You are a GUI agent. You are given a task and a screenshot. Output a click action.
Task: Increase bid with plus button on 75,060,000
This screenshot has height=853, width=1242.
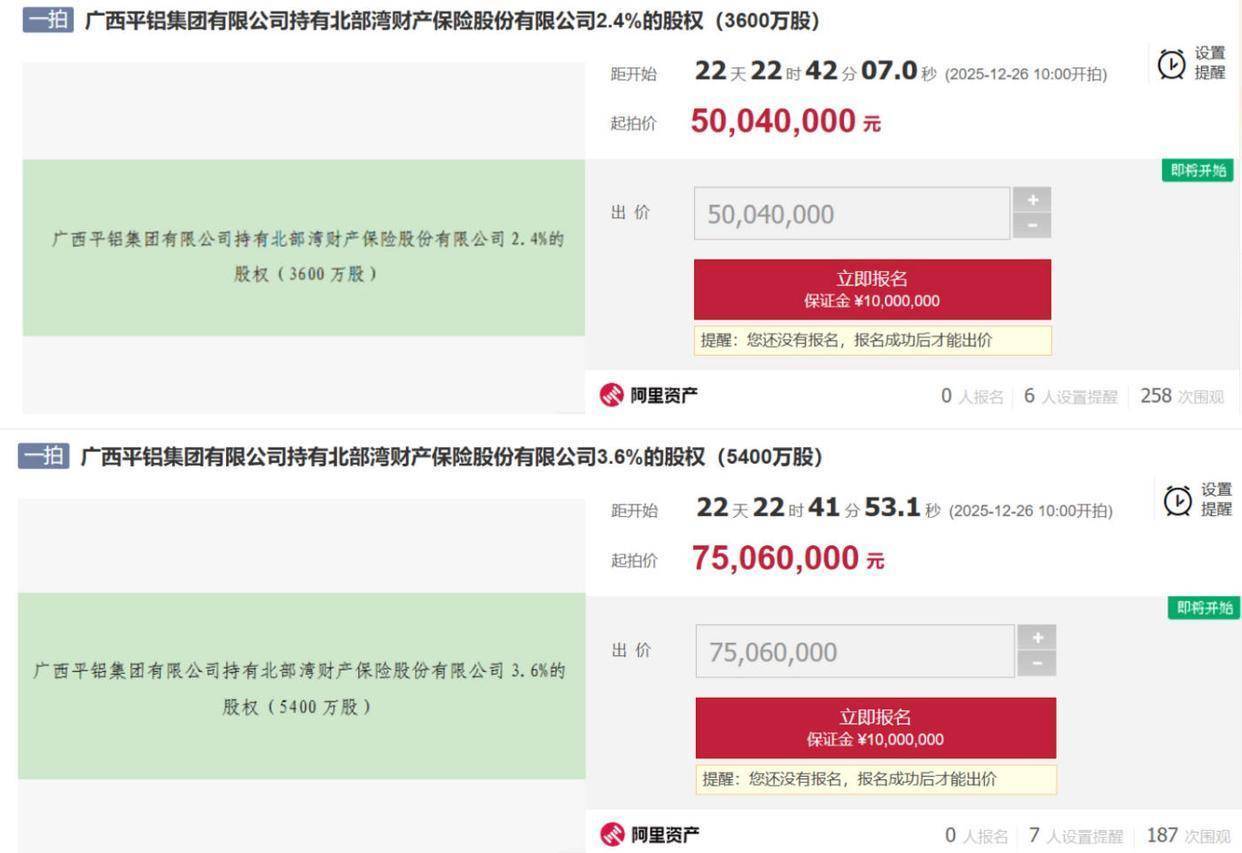pyautogui.click(x=1036, y=637)
